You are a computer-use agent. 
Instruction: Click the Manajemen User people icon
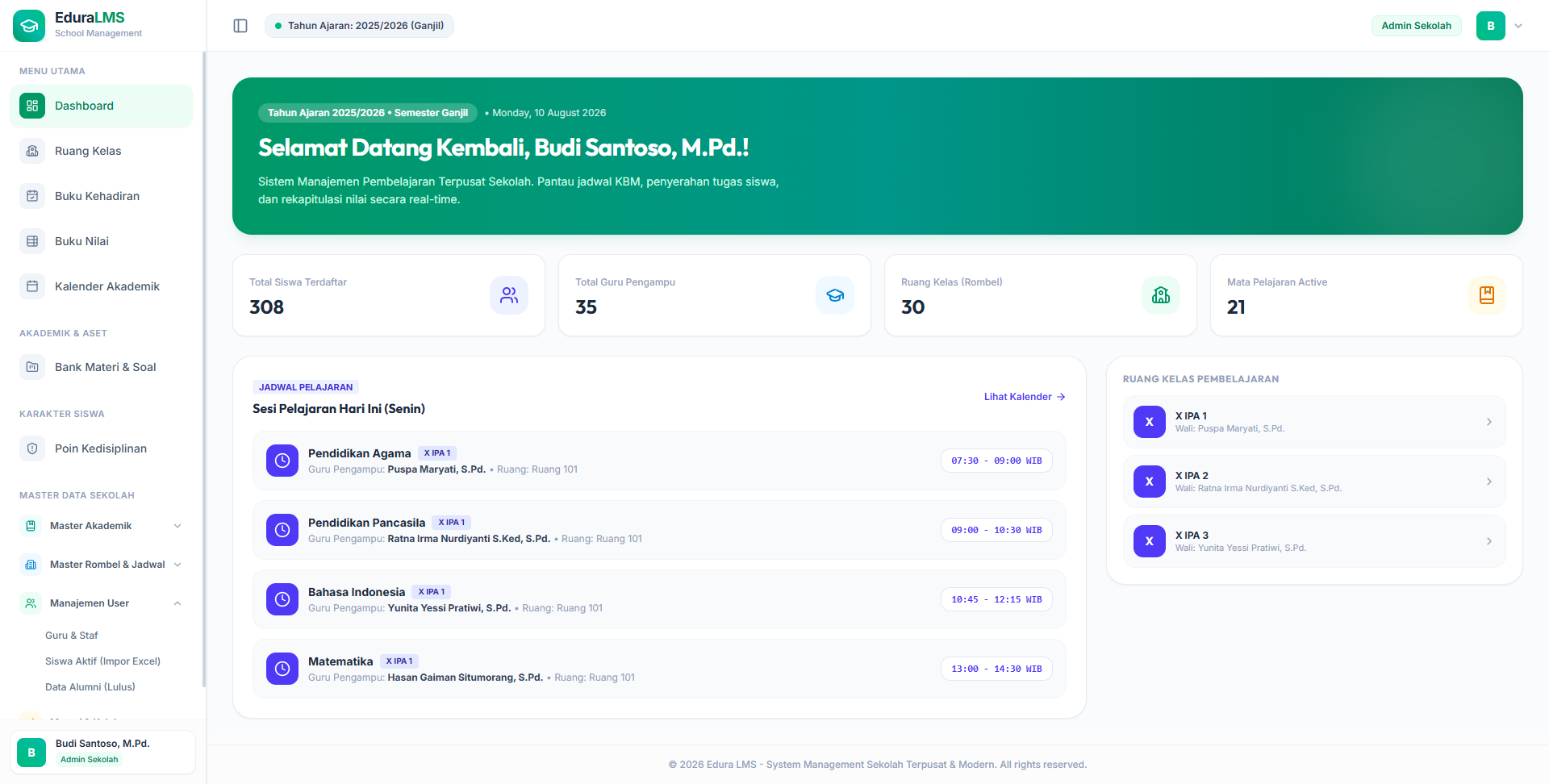click(x=31, y=603)
